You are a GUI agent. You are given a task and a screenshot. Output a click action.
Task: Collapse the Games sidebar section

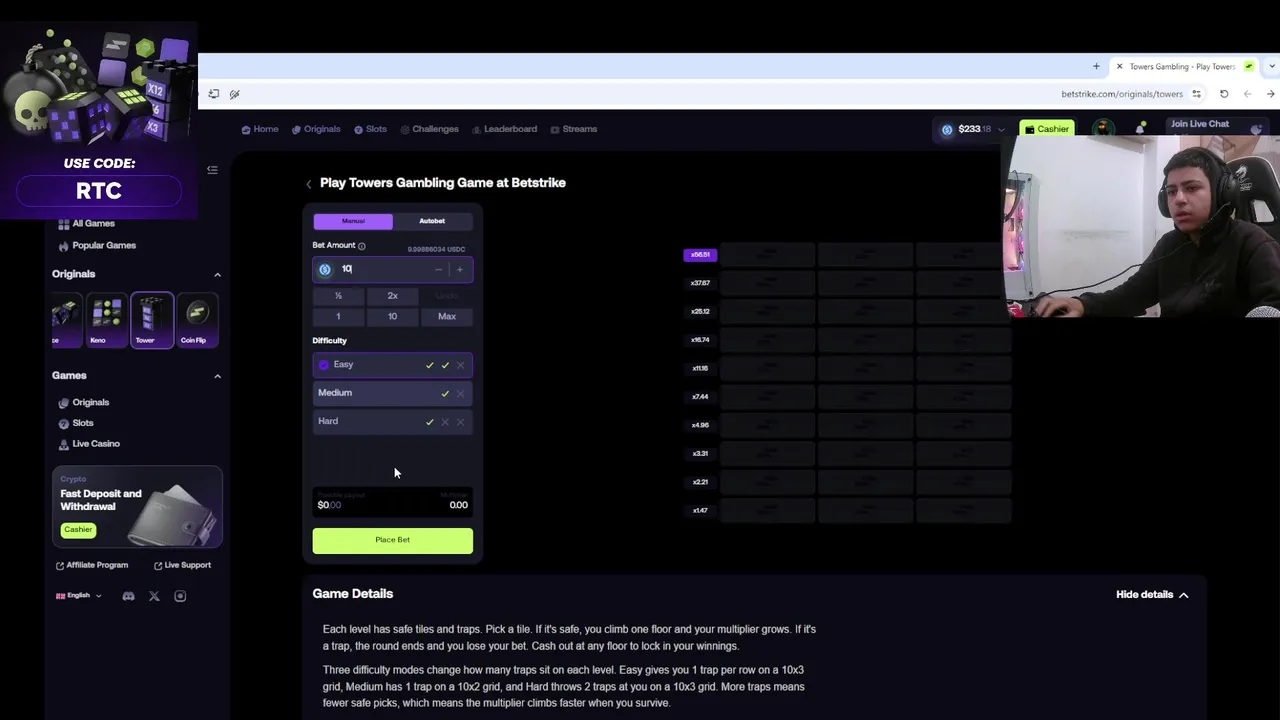[x=217, y=376]
